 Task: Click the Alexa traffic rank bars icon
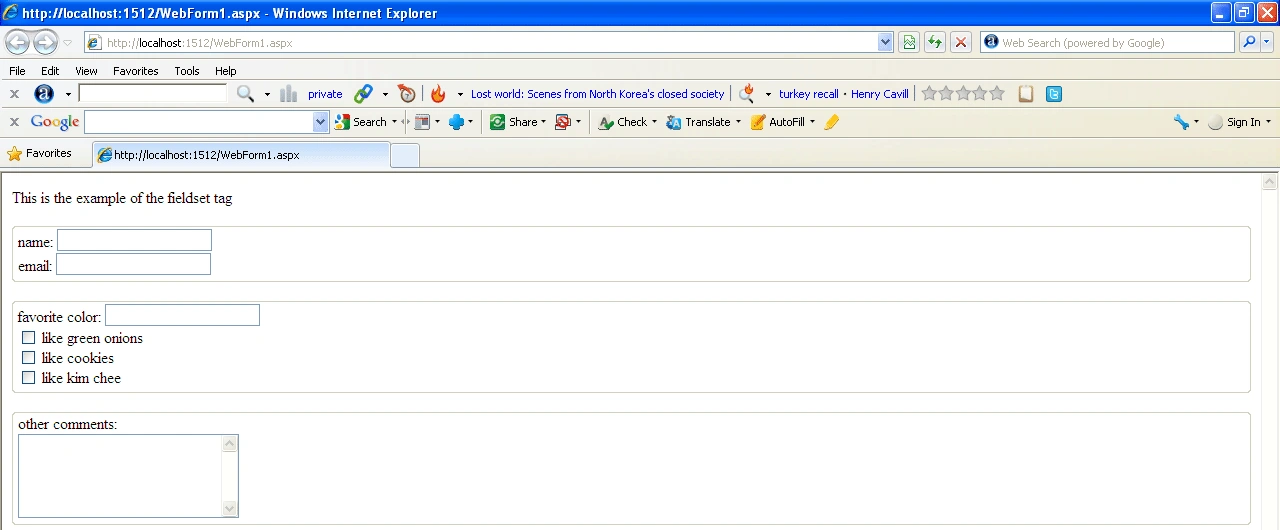tap(289, 94)
